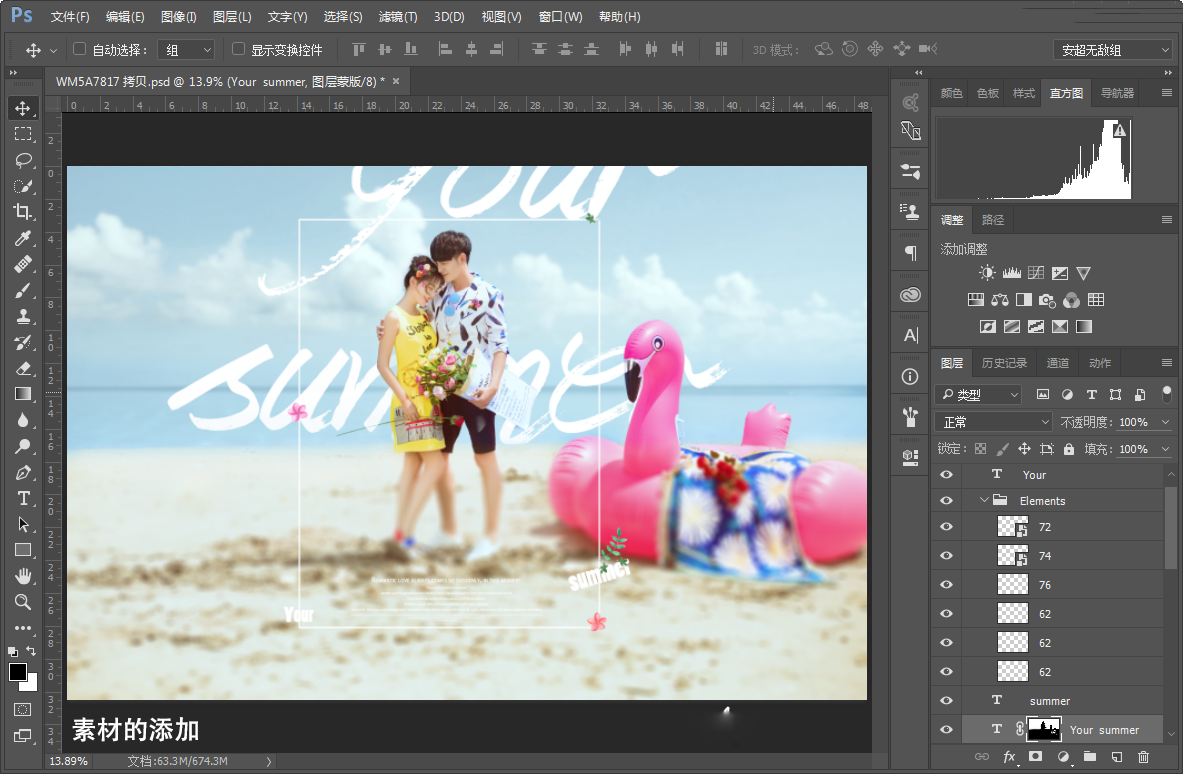Viewport: 1183px width, 774px height.
Task: Hide layer 74
Action: click(946, 556)
